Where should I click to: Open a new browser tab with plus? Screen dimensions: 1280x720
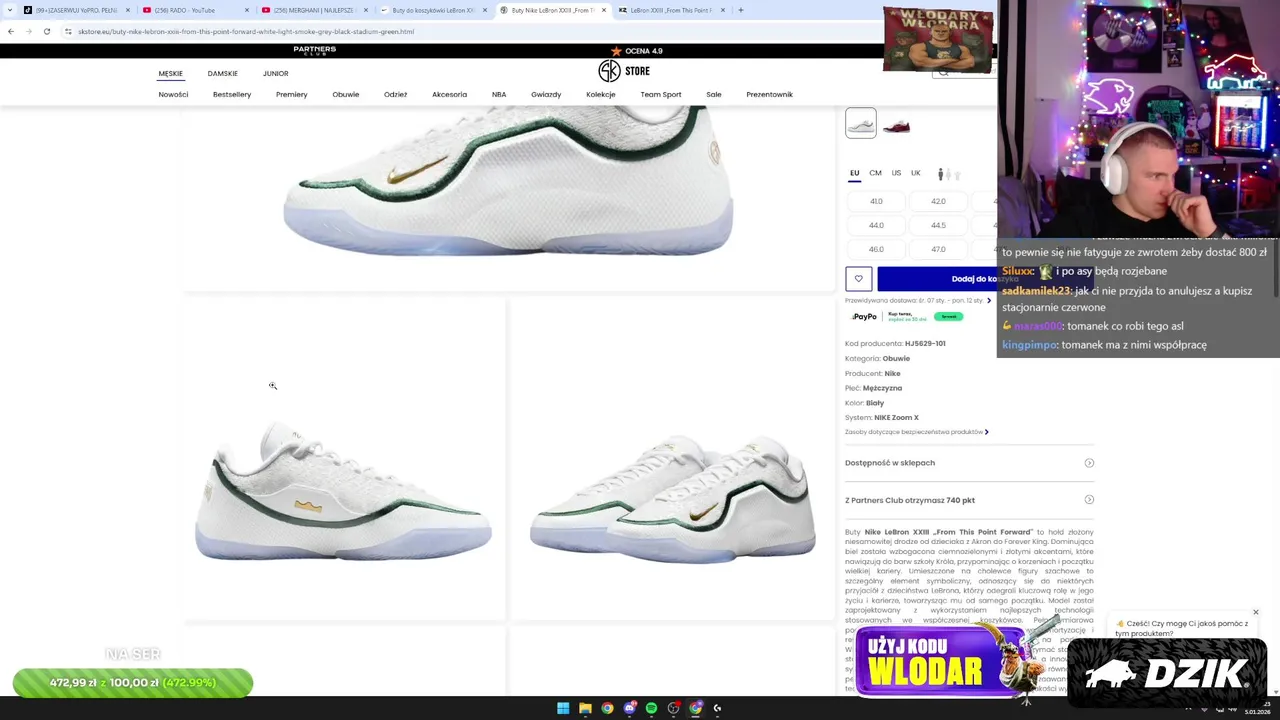click(740, 10)
